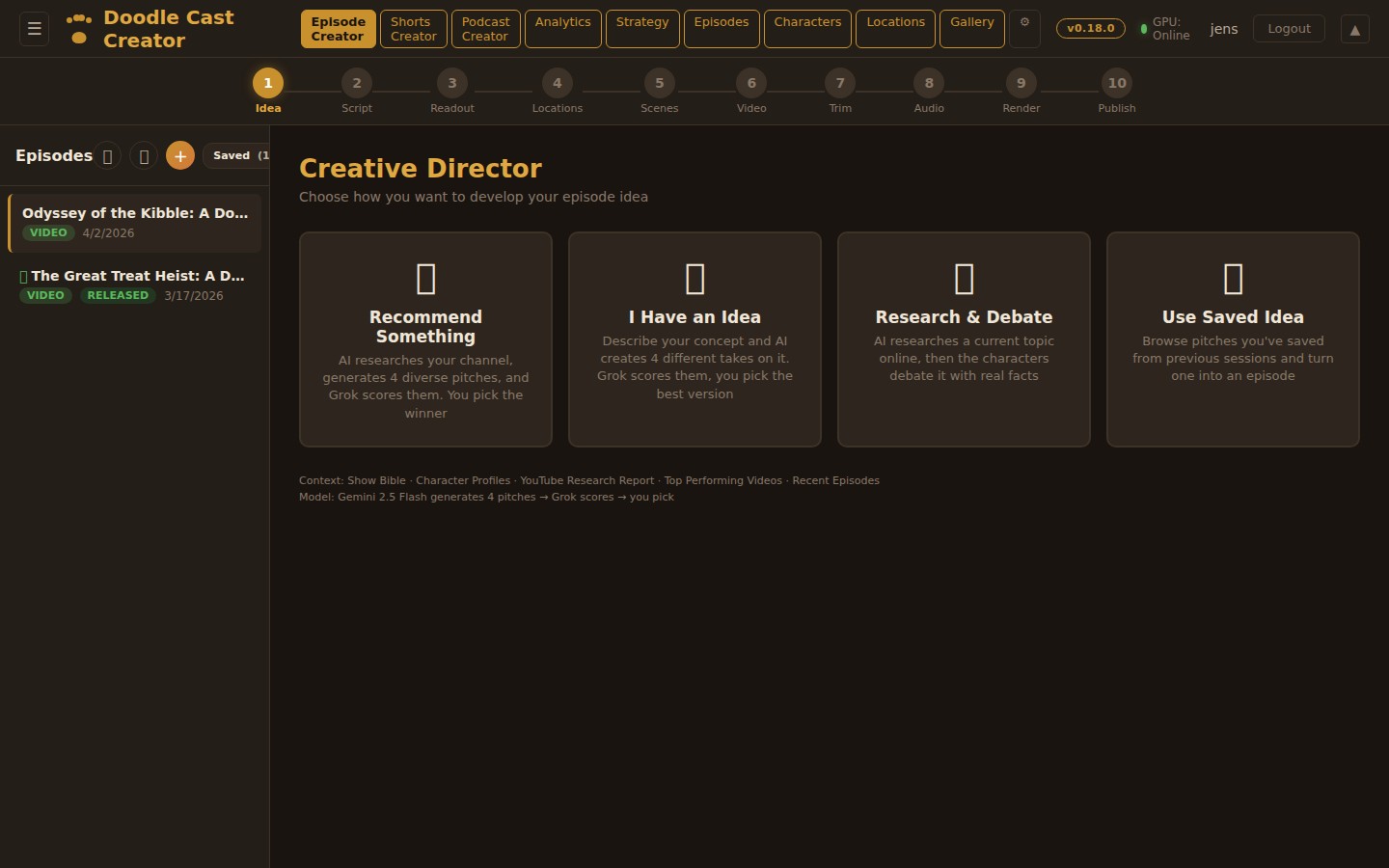The width and height of the screenshot is (1389, 868).
Task: Select the Odyssey of the Kibble episode
Action: coord(135,223)
